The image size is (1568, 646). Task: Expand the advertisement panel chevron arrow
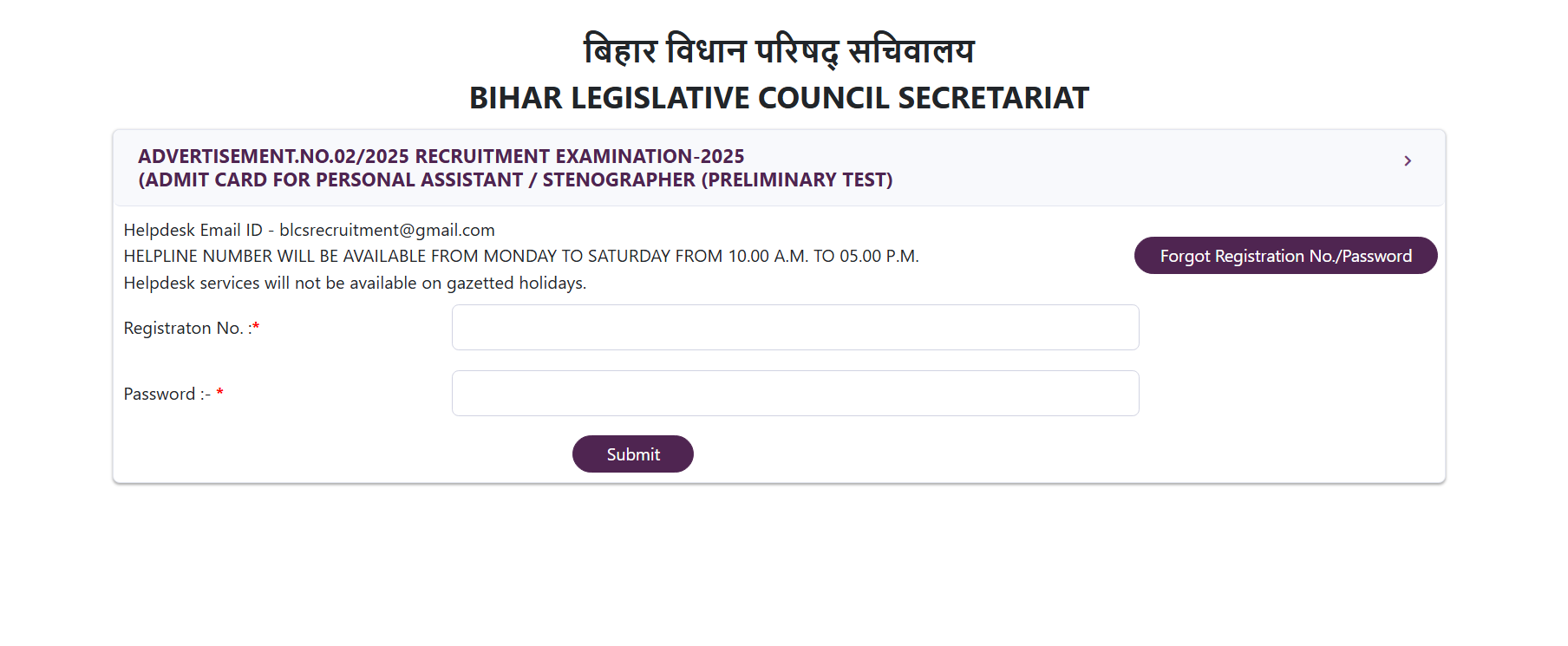[x=1407, y=161]
